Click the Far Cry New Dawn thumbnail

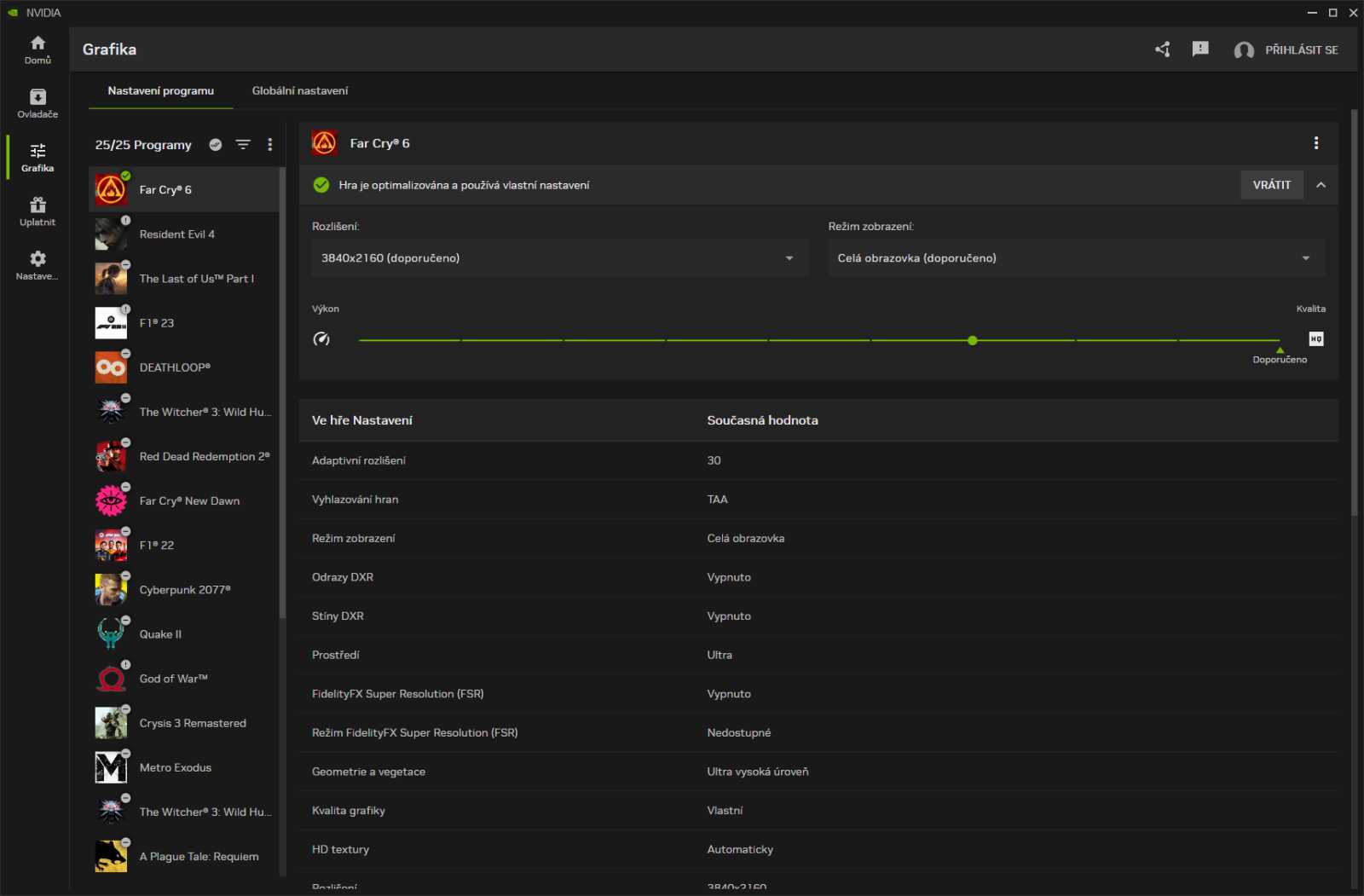[x=111, y=501]
